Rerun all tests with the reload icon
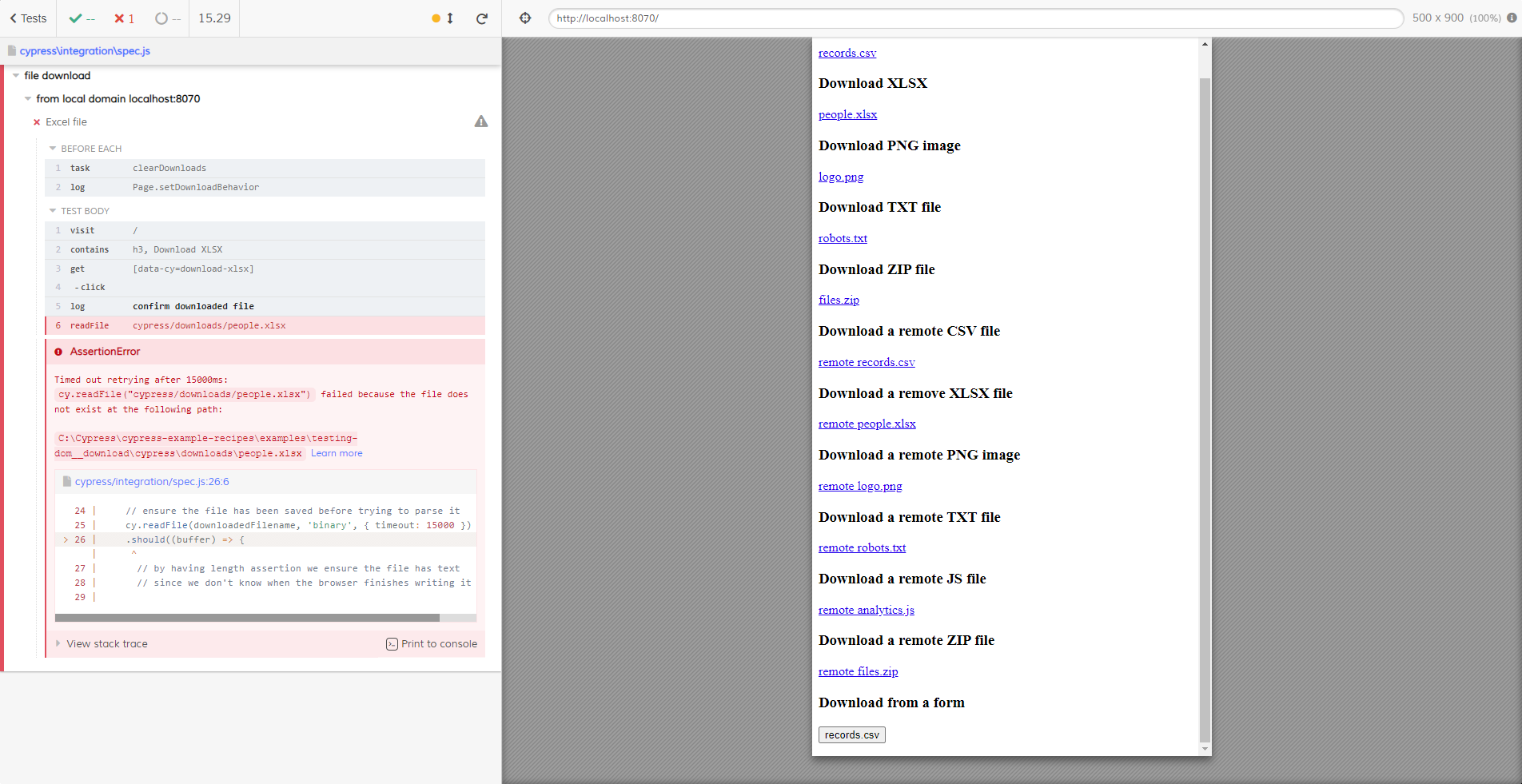 (x=482, y=18)
